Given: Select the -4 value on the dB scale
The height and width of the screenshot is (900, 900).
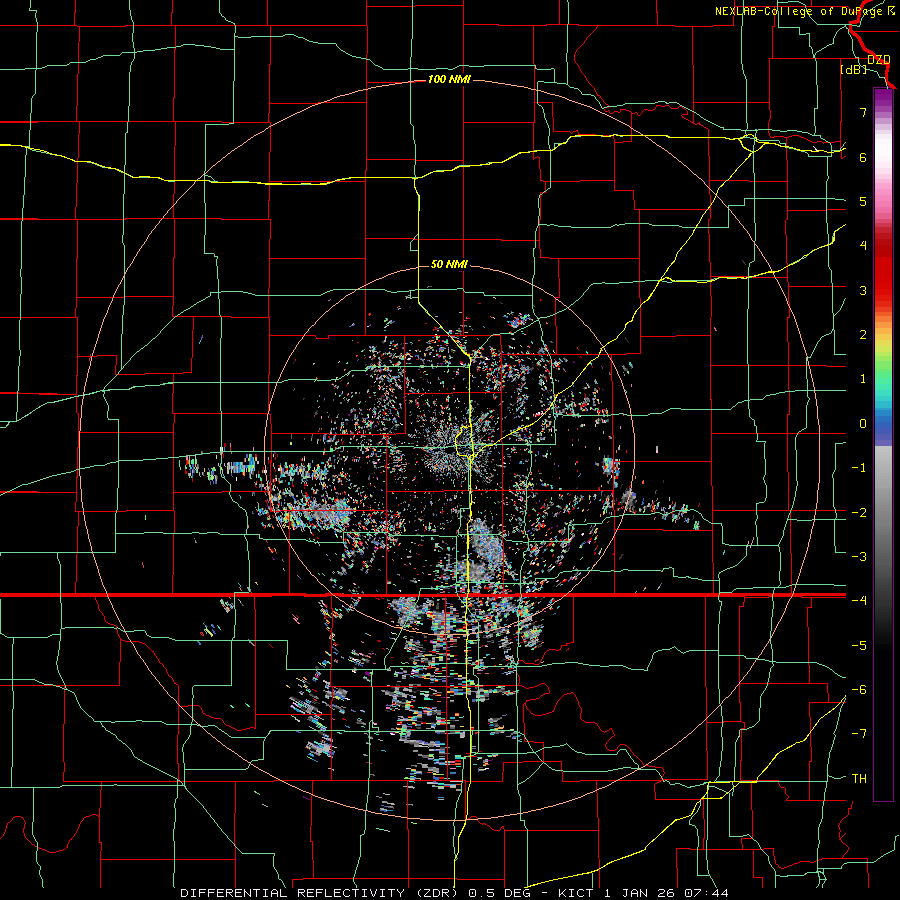Looking at the screenshot, I should point(859,601).
